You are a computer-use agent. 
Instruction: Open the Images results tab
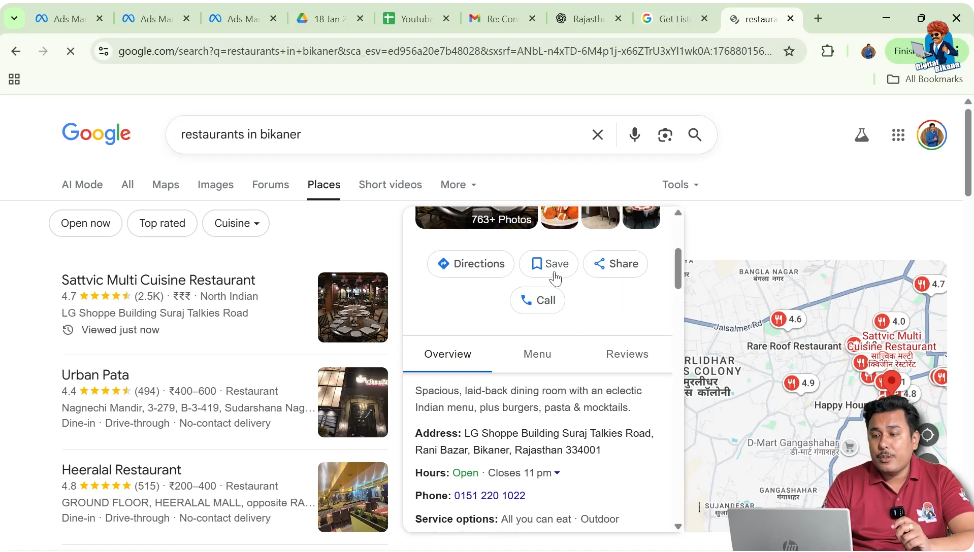[x=216, y=184]
